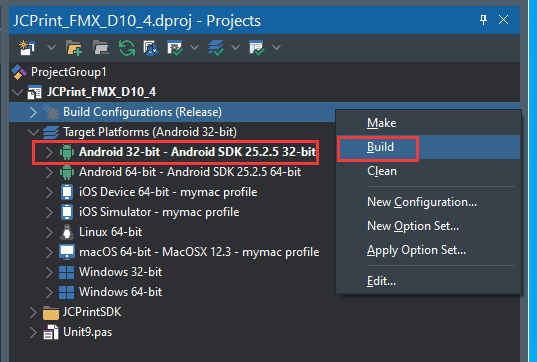Select the Android 64-bit platform item
This screenshot has height=362, width=537.
190,172
